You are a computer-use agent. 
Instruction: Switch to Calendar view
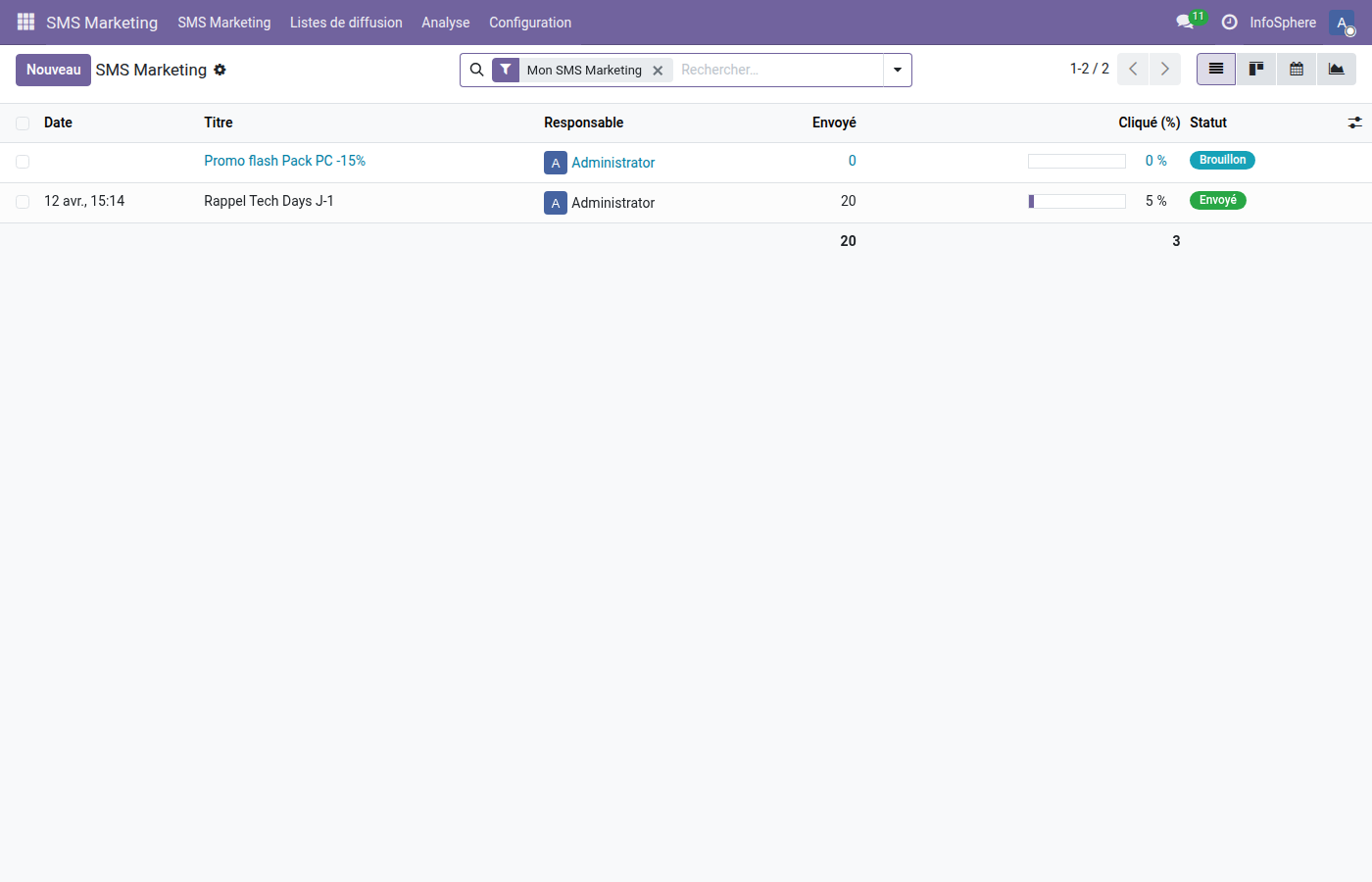(x=1296, y=69)
